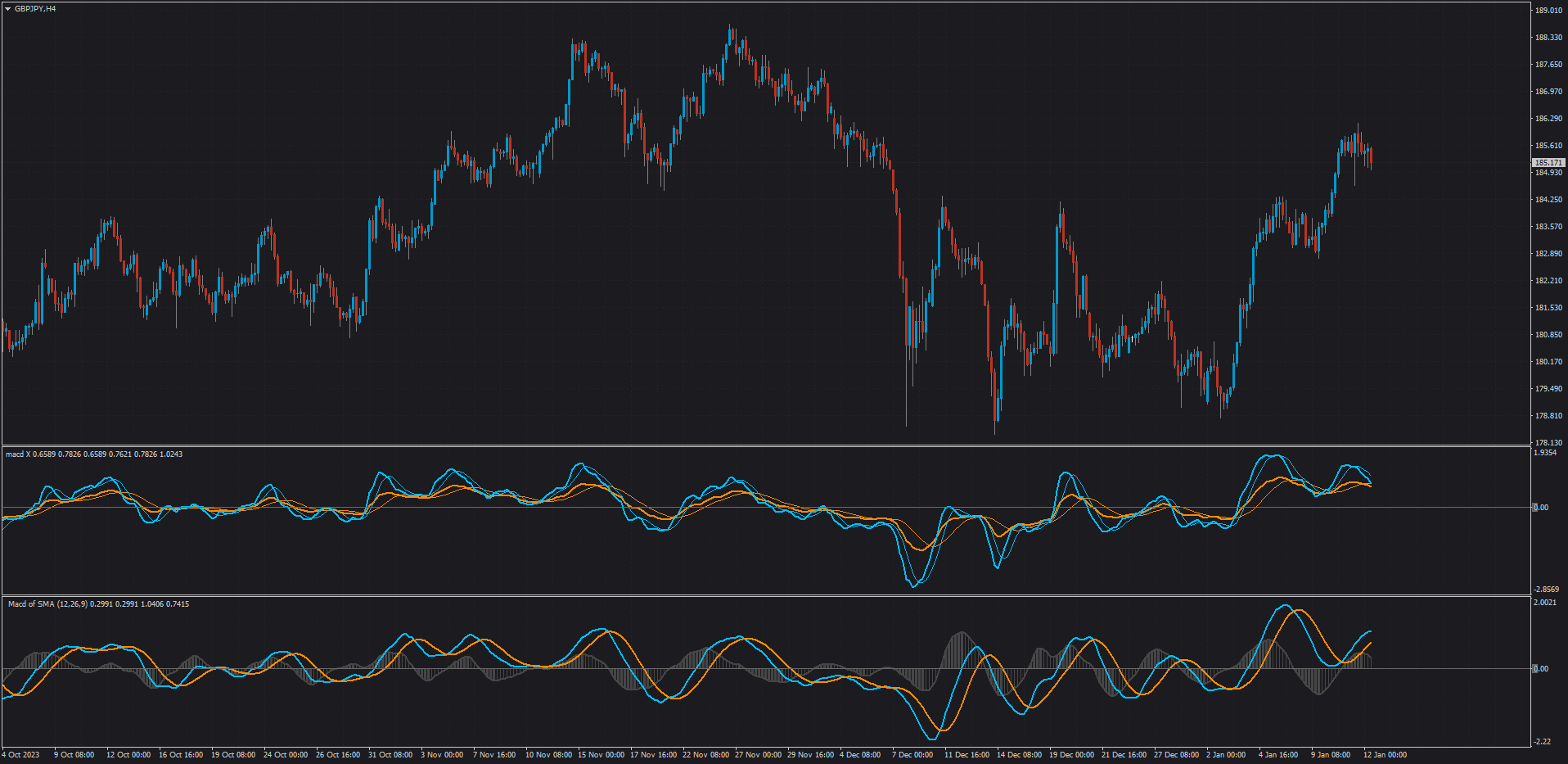Select the 12 Jan 00:00 time label
1568x764 pixels.
point(1385,755)
